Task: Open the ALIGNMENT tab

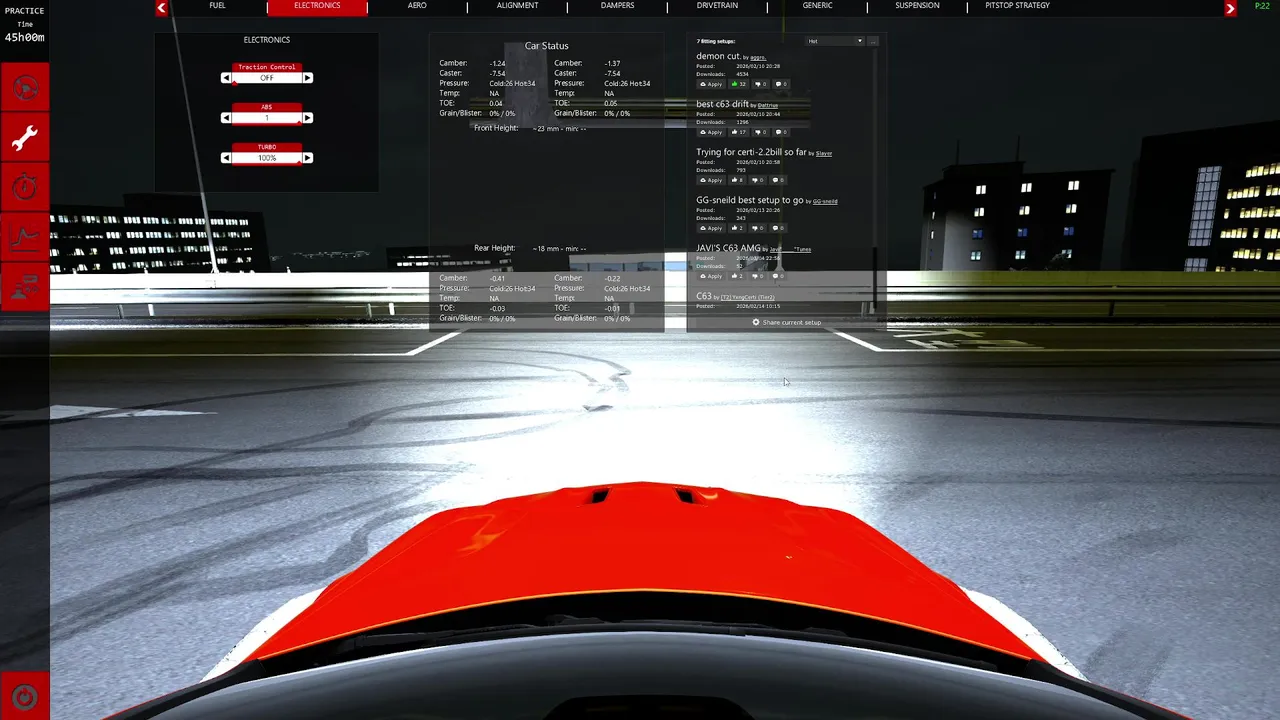Action: point(517,6)
